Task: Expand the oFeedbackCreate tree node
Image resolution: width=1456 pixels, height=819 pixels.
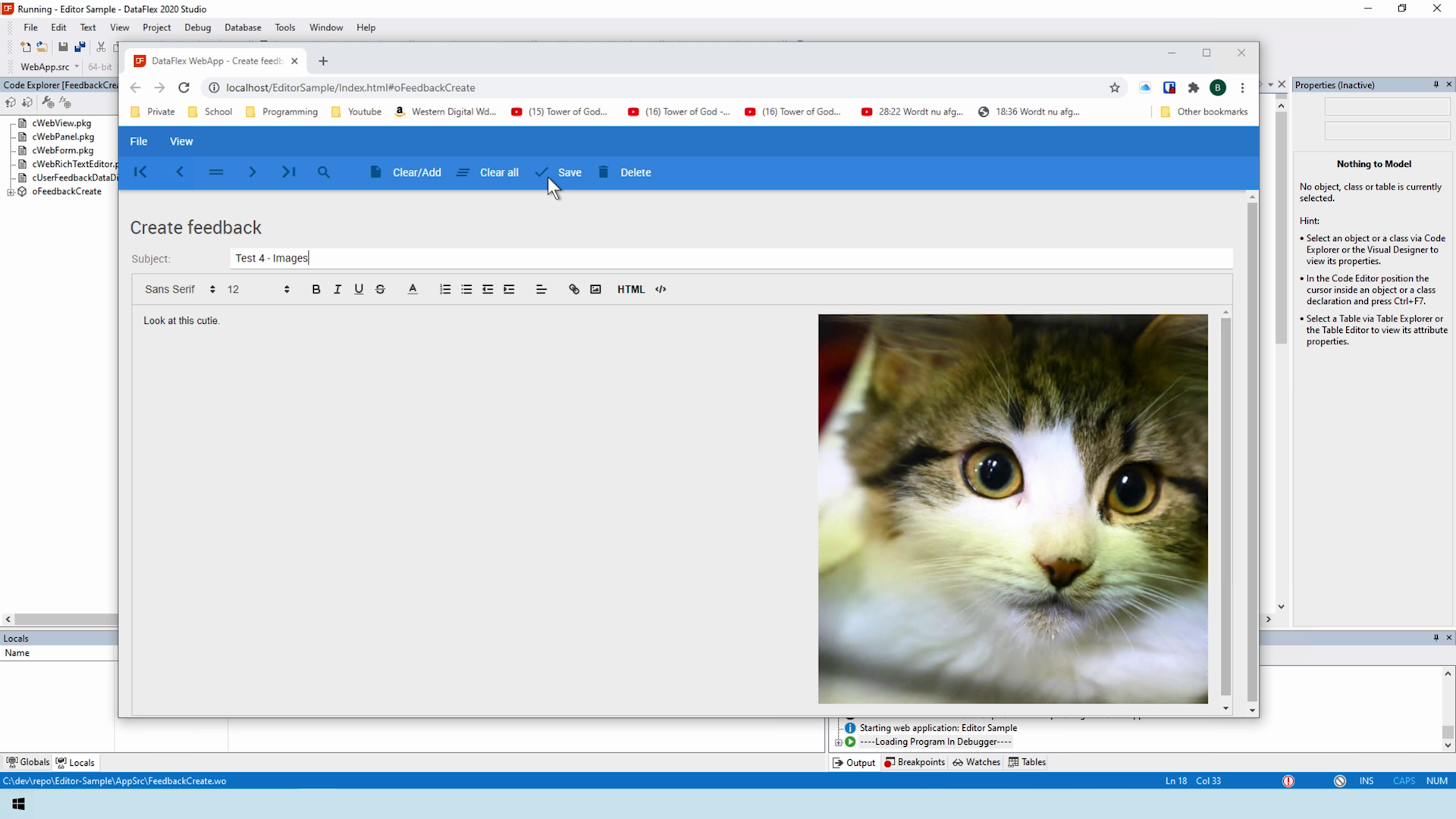Action: 11,192
